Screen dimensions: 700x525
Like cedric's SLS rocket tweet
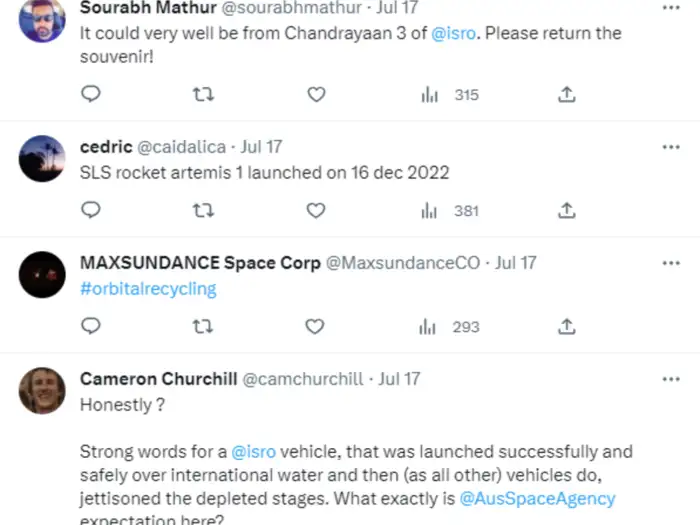(x=316, y=211)
